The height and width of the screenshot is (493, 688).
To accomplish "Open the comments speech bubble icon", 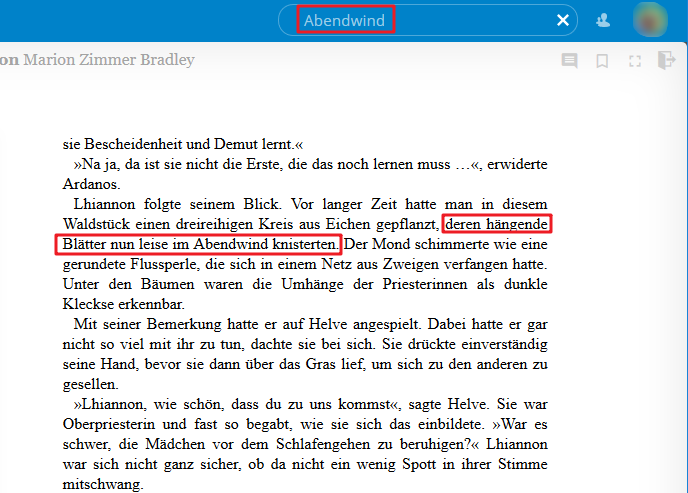I will click(570, 61).
